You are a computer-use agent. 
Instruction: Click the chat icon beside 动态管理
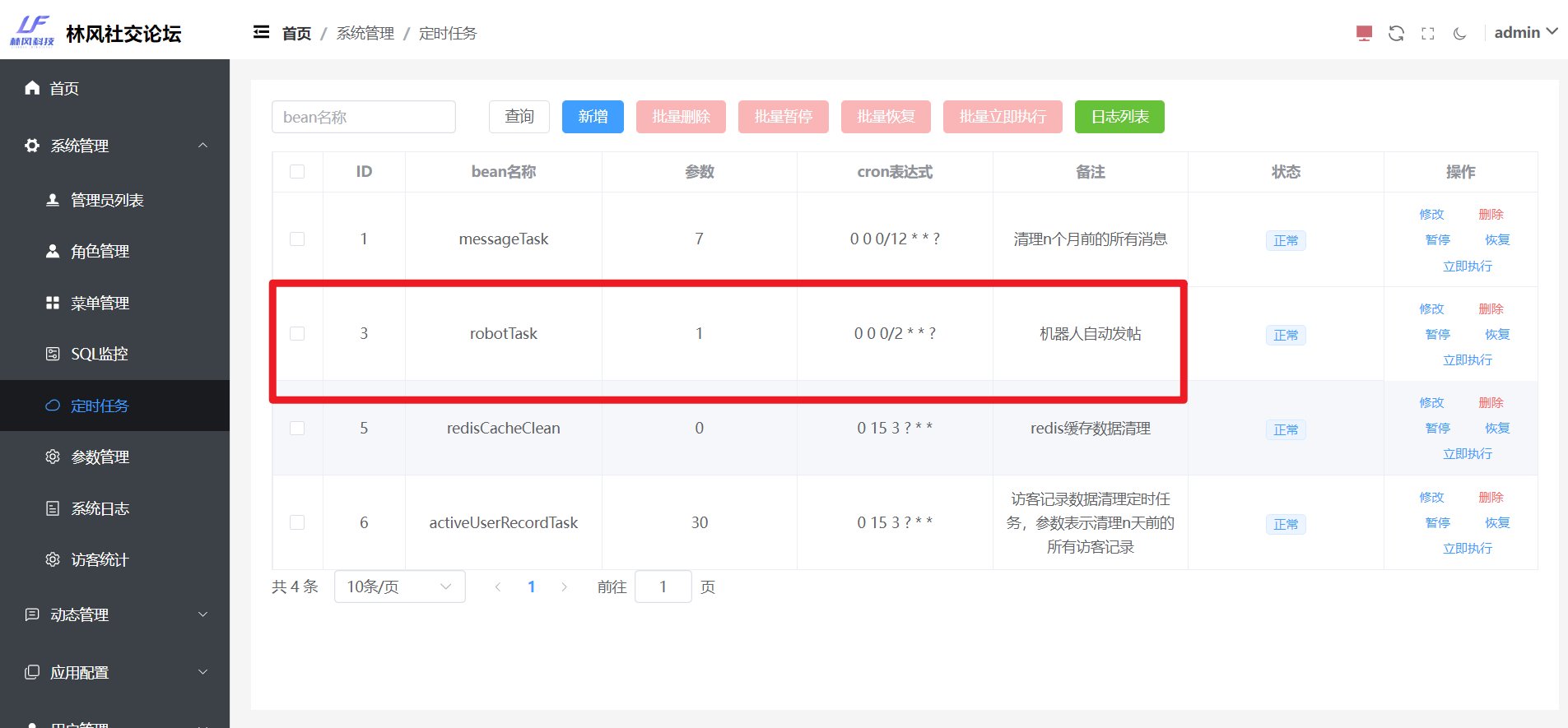click(x=32, y=614)
